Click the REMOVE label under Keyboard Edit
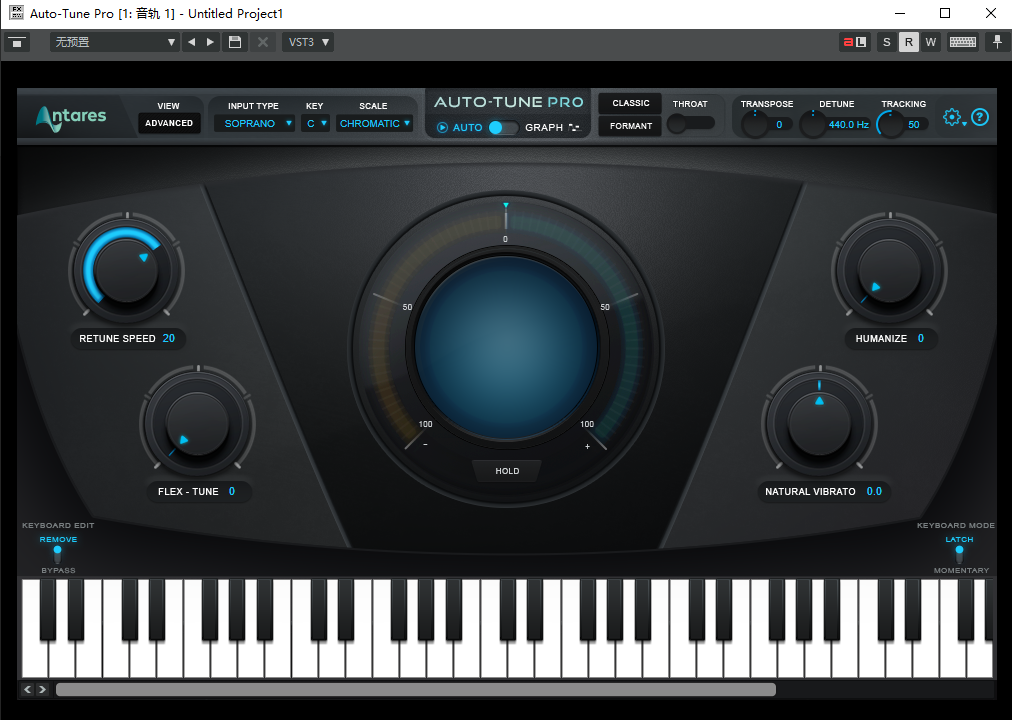1012x720 pixels. tap(58, 539)
